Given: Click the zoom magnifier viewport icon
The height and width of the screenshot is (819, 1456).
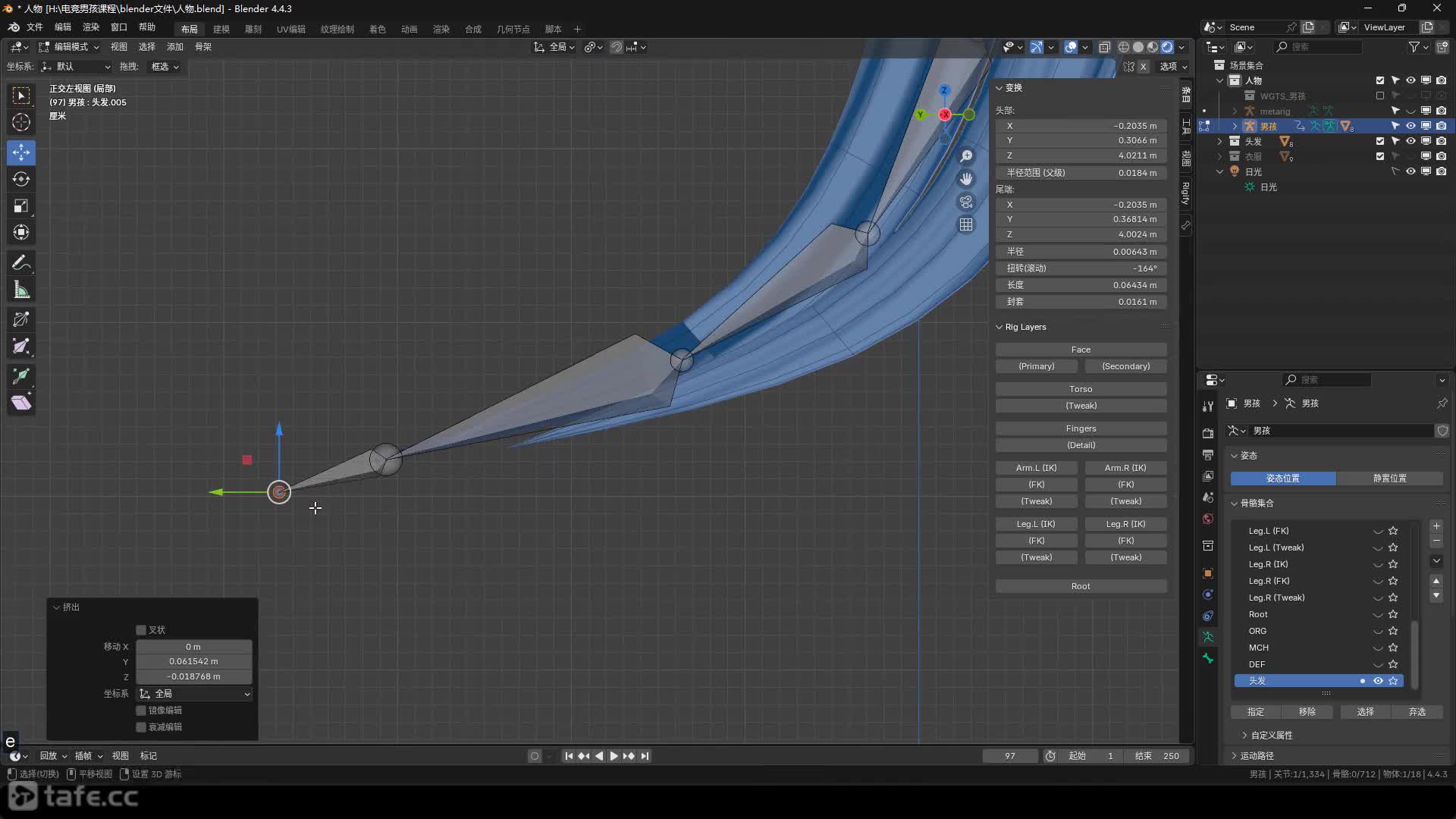Looking at the screenshot, I should 966,156.
